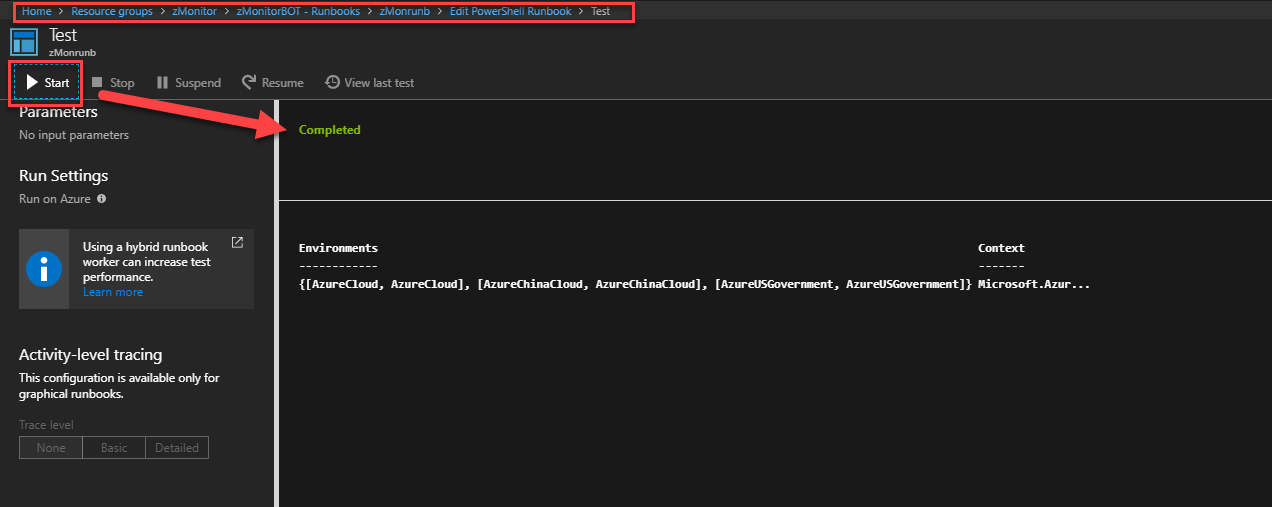
Task: Set trace level to Basic
Action: click(x=114, y=448)
